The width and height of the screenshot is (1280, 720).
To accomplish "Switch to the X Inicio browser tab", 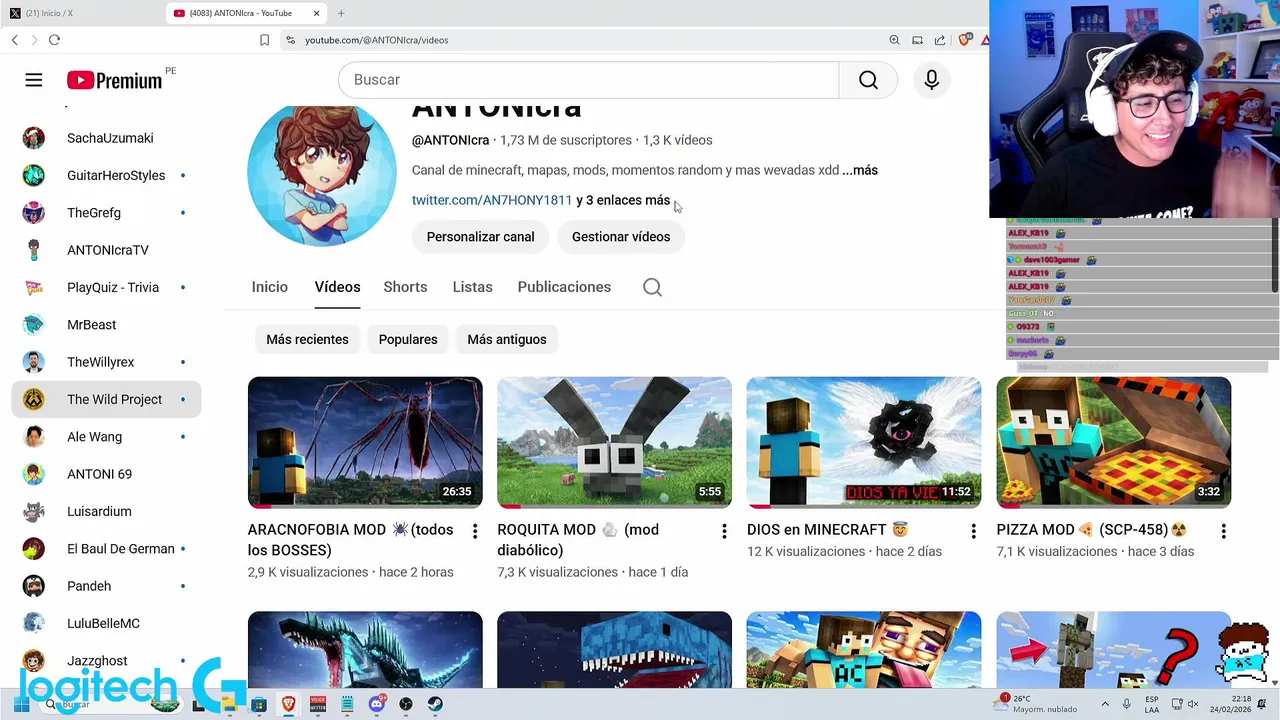I will point(80,13).
